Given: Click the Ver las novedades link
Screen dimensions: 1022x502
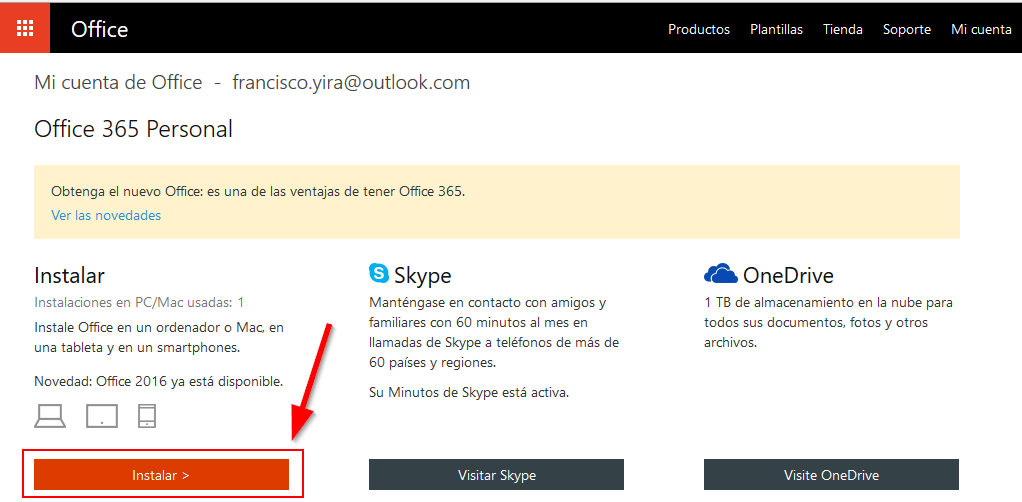Looking at the screenshot, I should (x=106, y=215).
